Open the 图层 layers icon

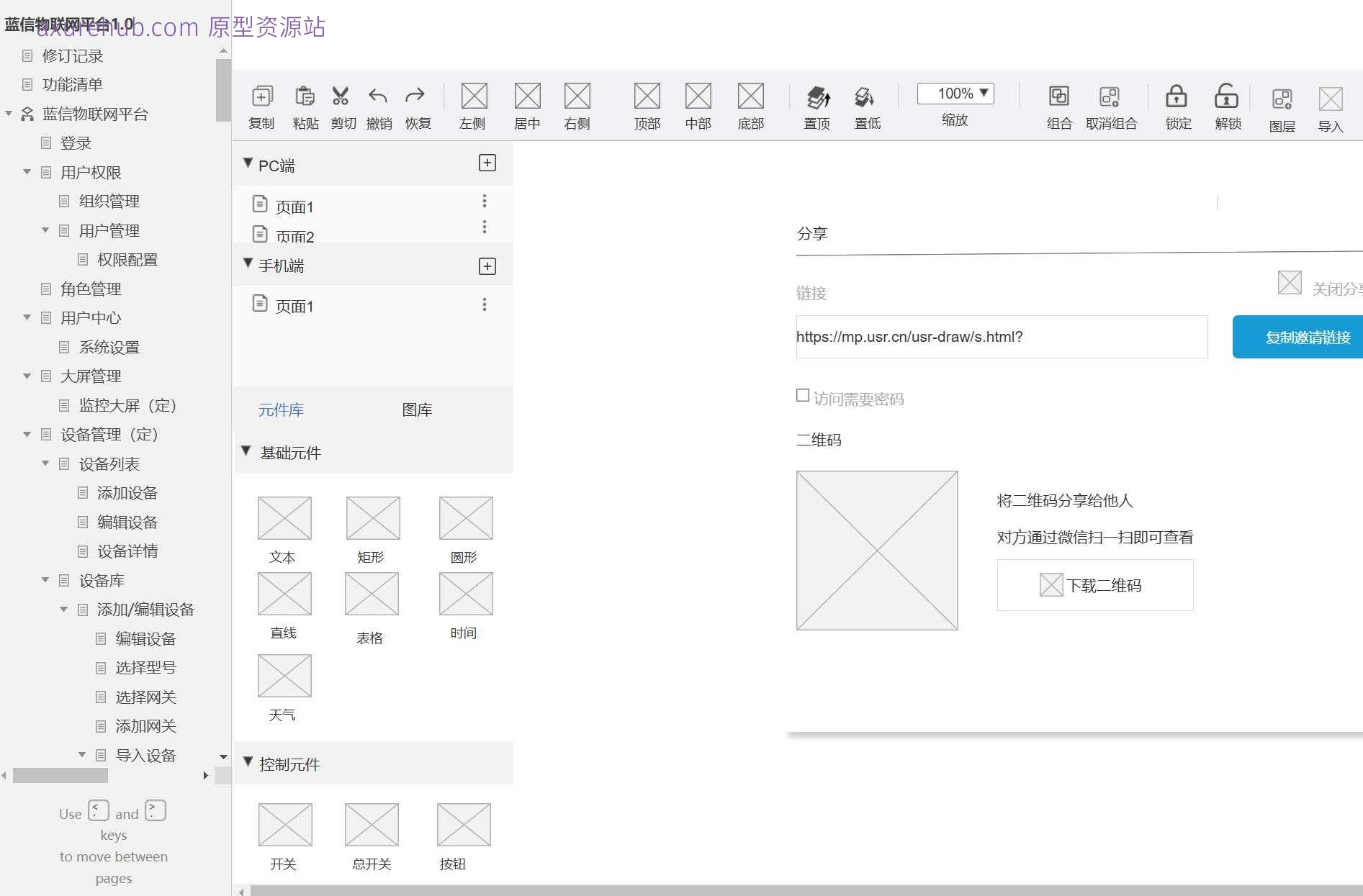click(x=1282, y=99)
